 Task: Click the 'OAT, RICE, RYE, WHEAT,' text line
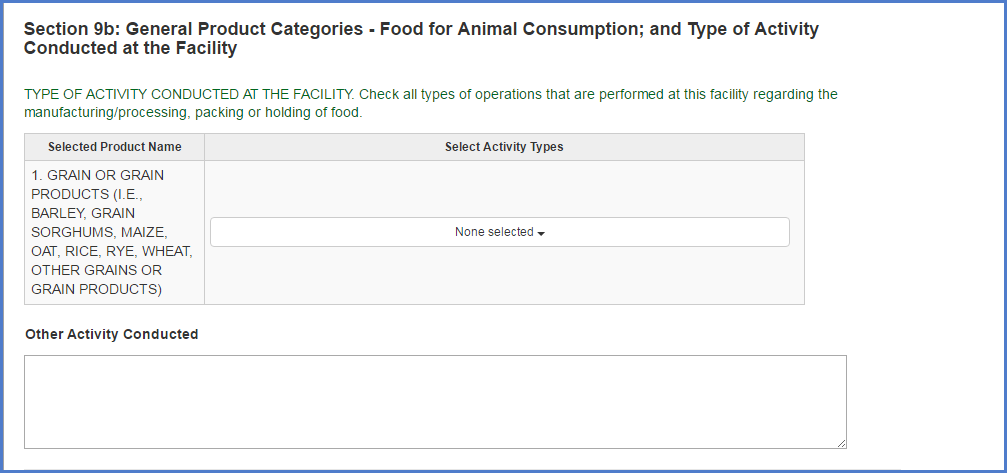(x=111, y=251)
